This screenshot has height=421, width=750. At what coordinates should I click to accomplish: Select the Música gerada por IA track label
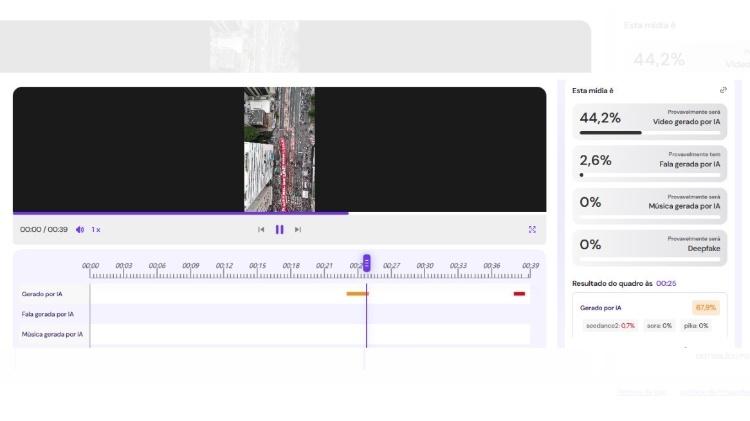[52, 334]
